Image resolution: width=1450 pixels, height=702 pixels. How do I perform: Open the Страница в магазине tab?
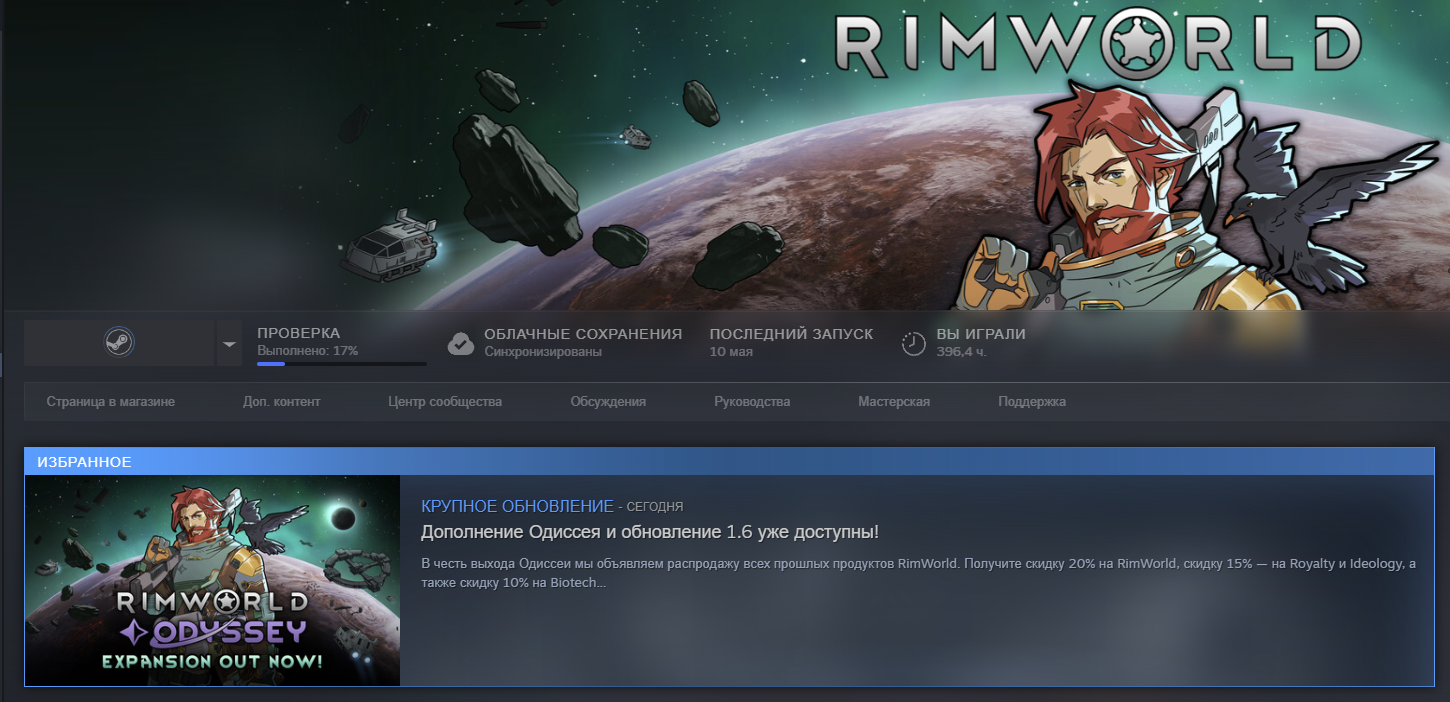click(111, 402)
